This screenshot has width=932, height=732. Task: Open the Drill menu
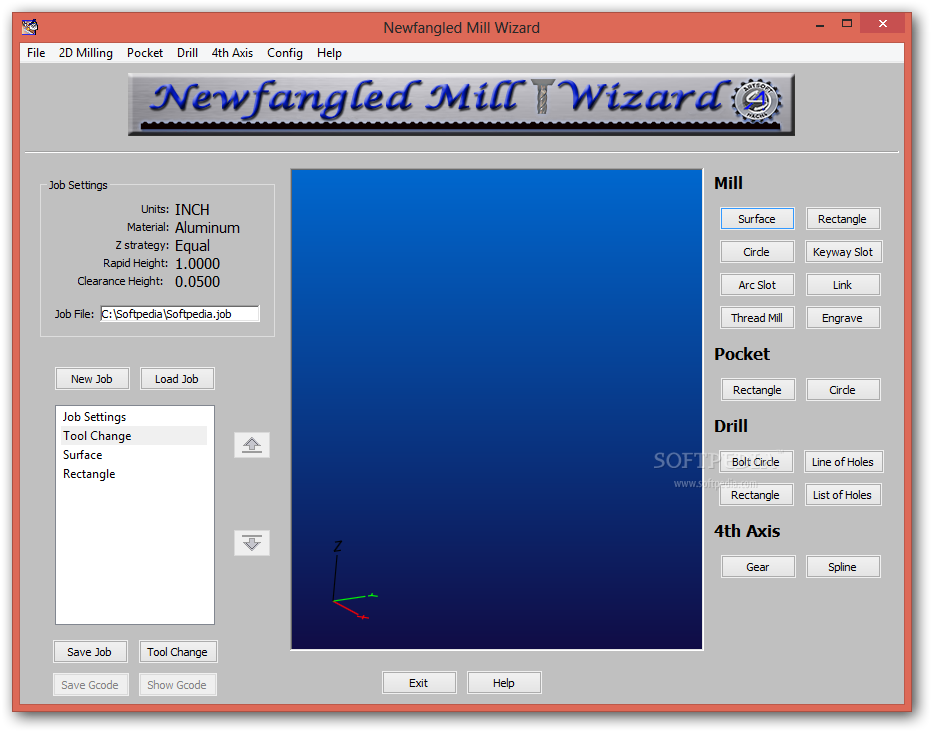[187, 53]
